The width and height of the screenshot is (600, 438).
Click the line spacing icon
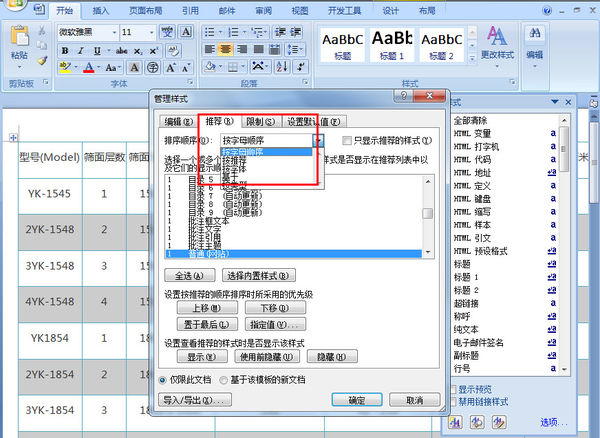(293, 49)
